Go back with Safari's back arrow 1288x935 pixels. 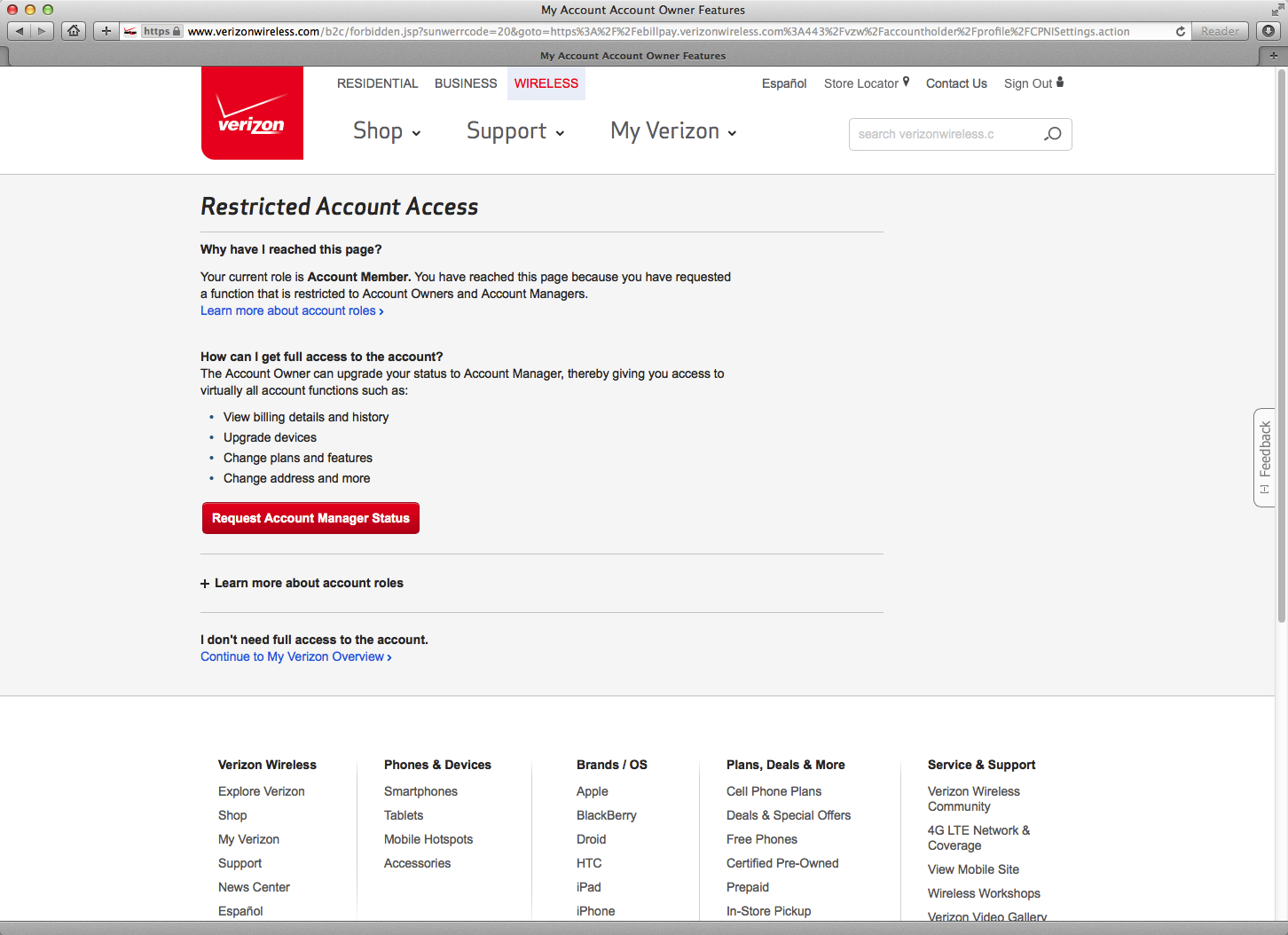click(20, 31)
